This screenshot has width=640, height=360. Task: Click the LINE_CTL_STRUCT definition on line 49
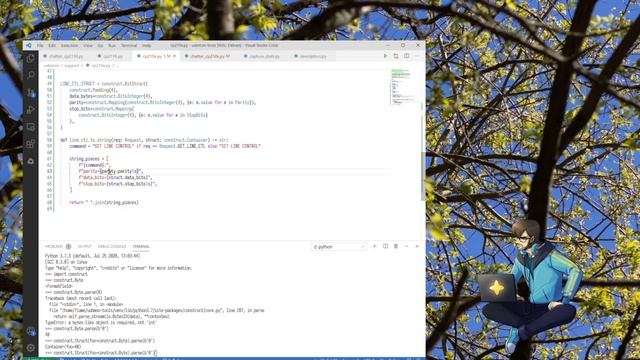[x=104, y=84]
